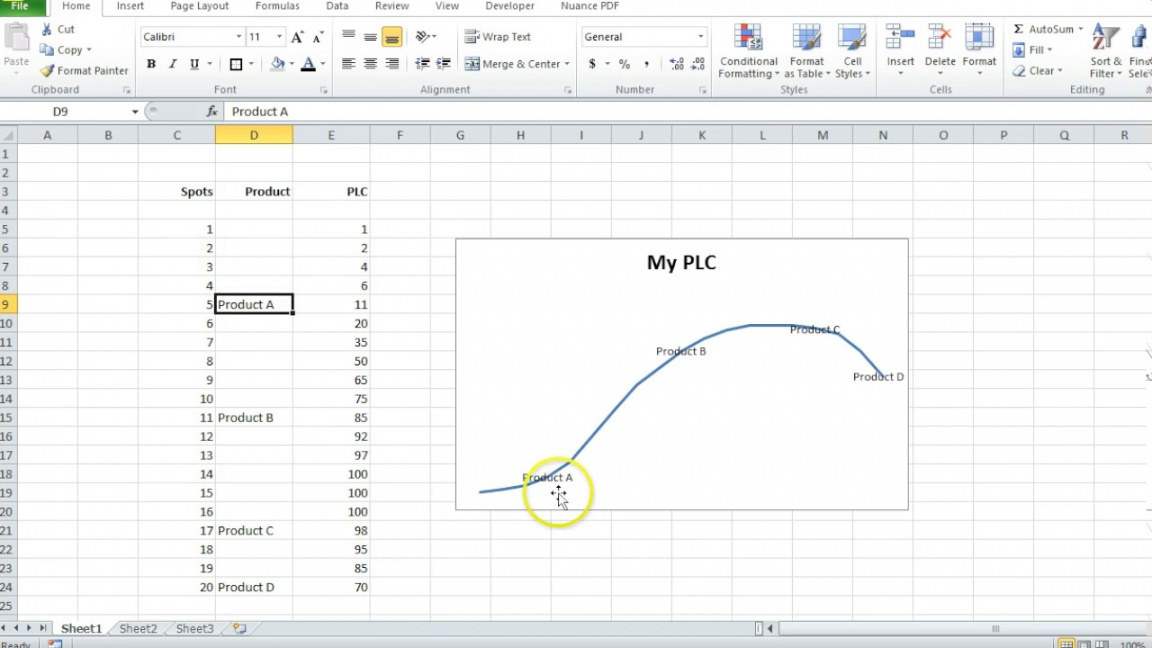Image resolution: width=1152 pixels, height=648 pixels.
Task: Click the font color A swatch
Action: [x=308, y=64]
